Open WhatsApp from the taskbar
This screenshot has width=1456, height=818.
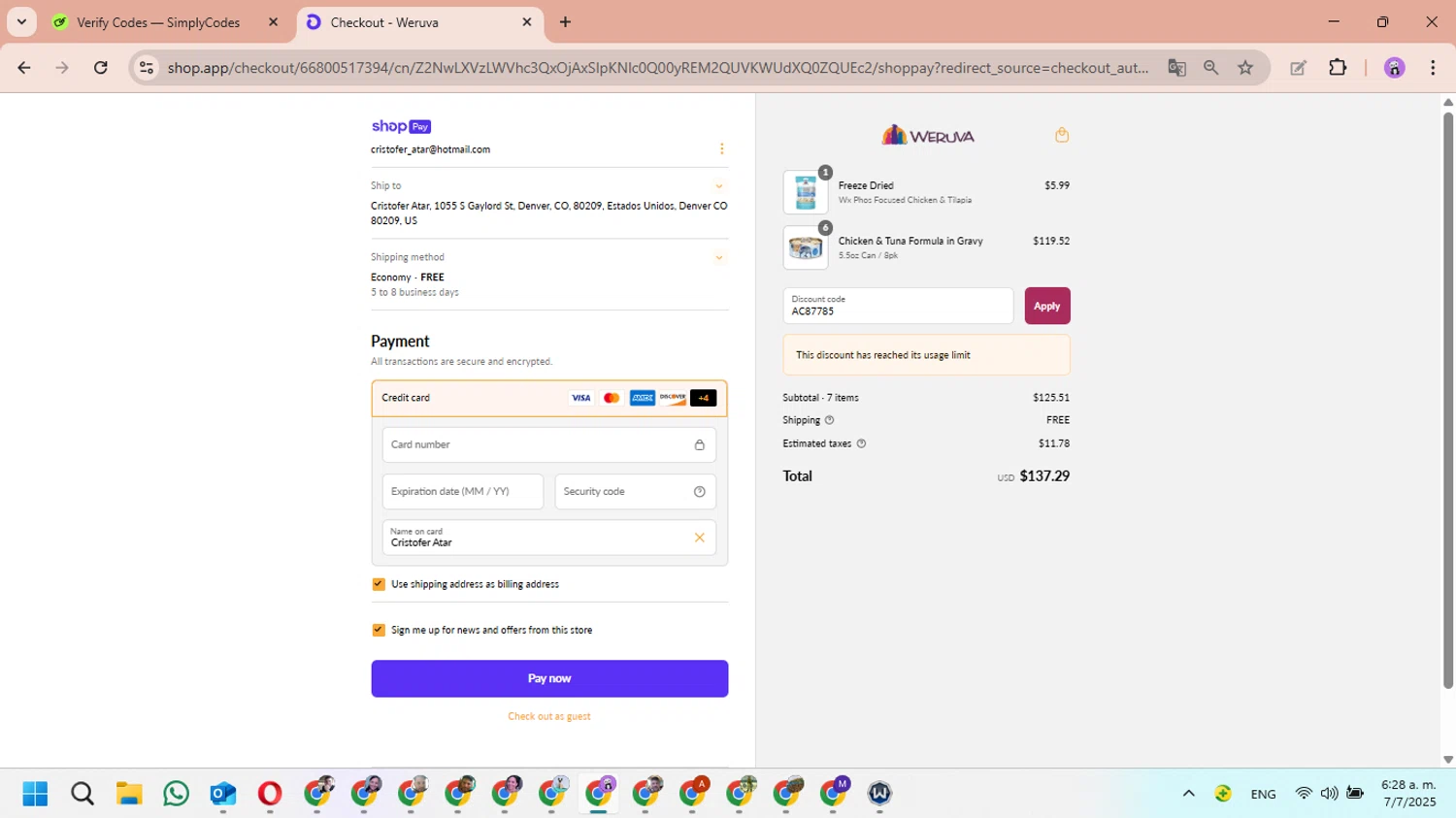[x=176, y=794]
